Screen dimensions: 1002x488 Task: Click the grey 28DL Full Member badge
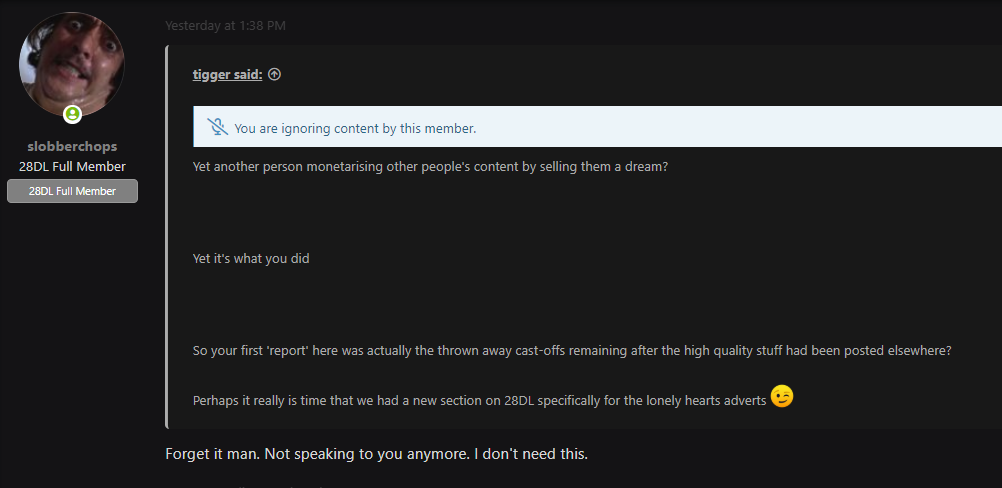click(72, 191)
